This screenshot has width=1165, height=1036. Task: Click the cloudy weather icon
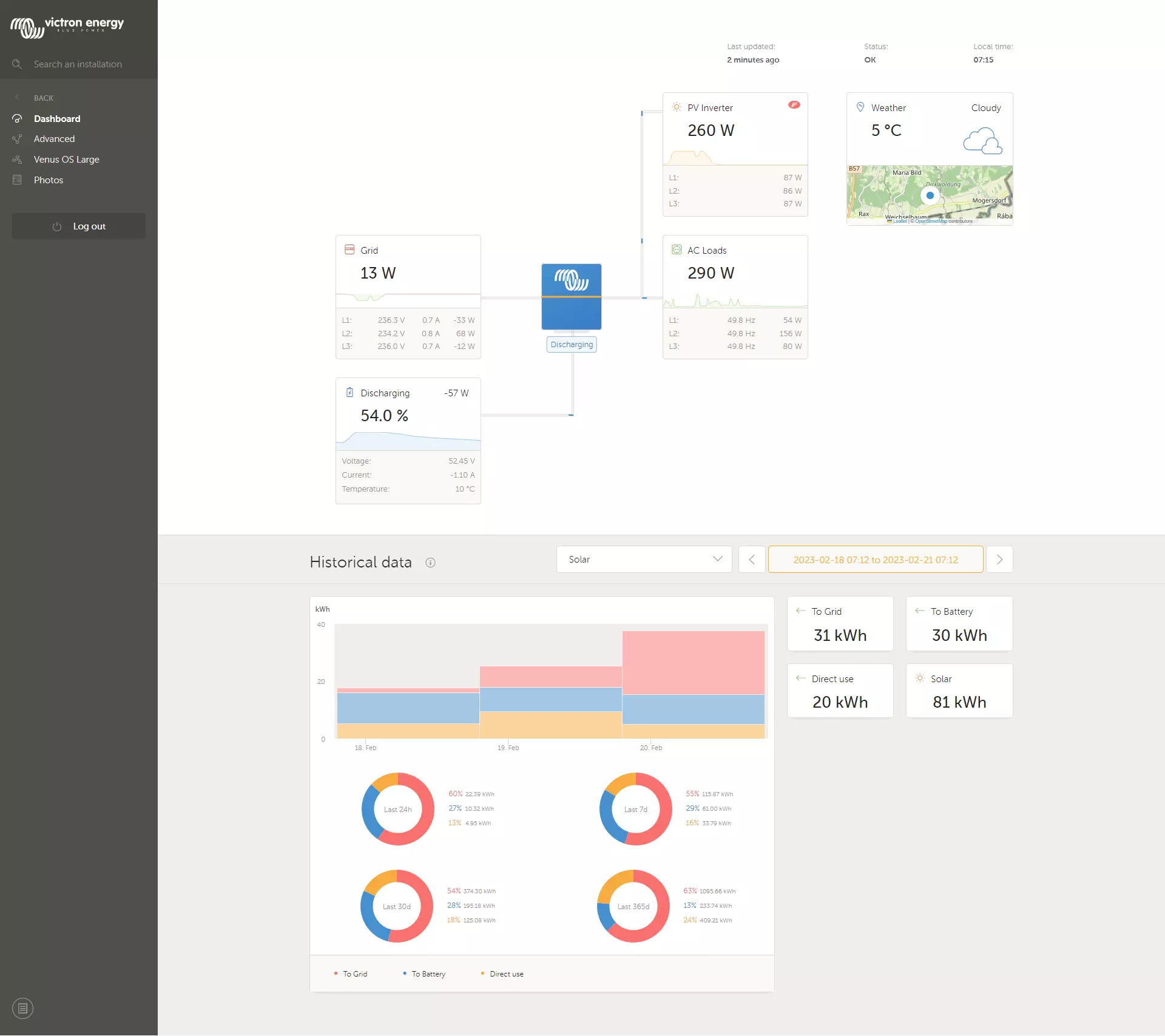[982, 141]
